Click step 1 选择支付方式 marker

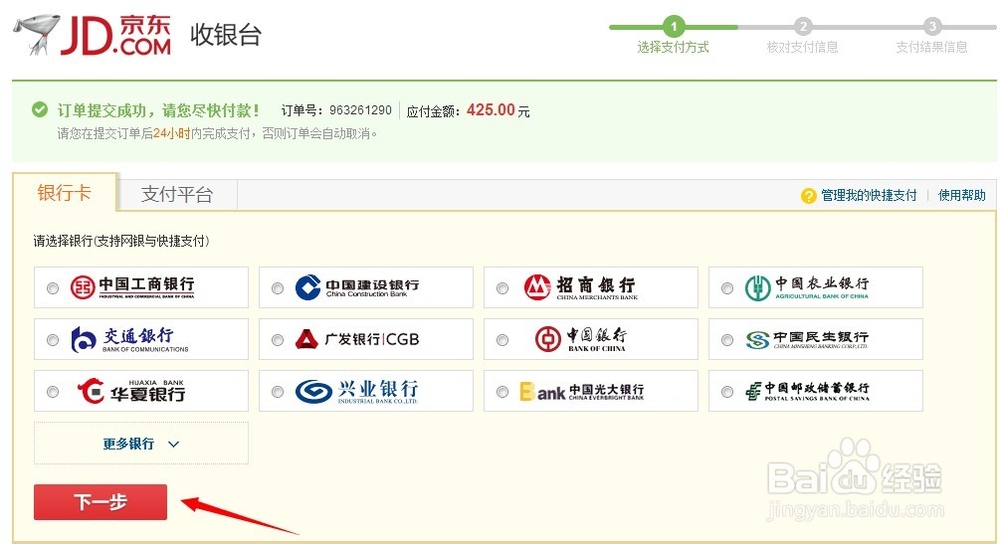673,27
